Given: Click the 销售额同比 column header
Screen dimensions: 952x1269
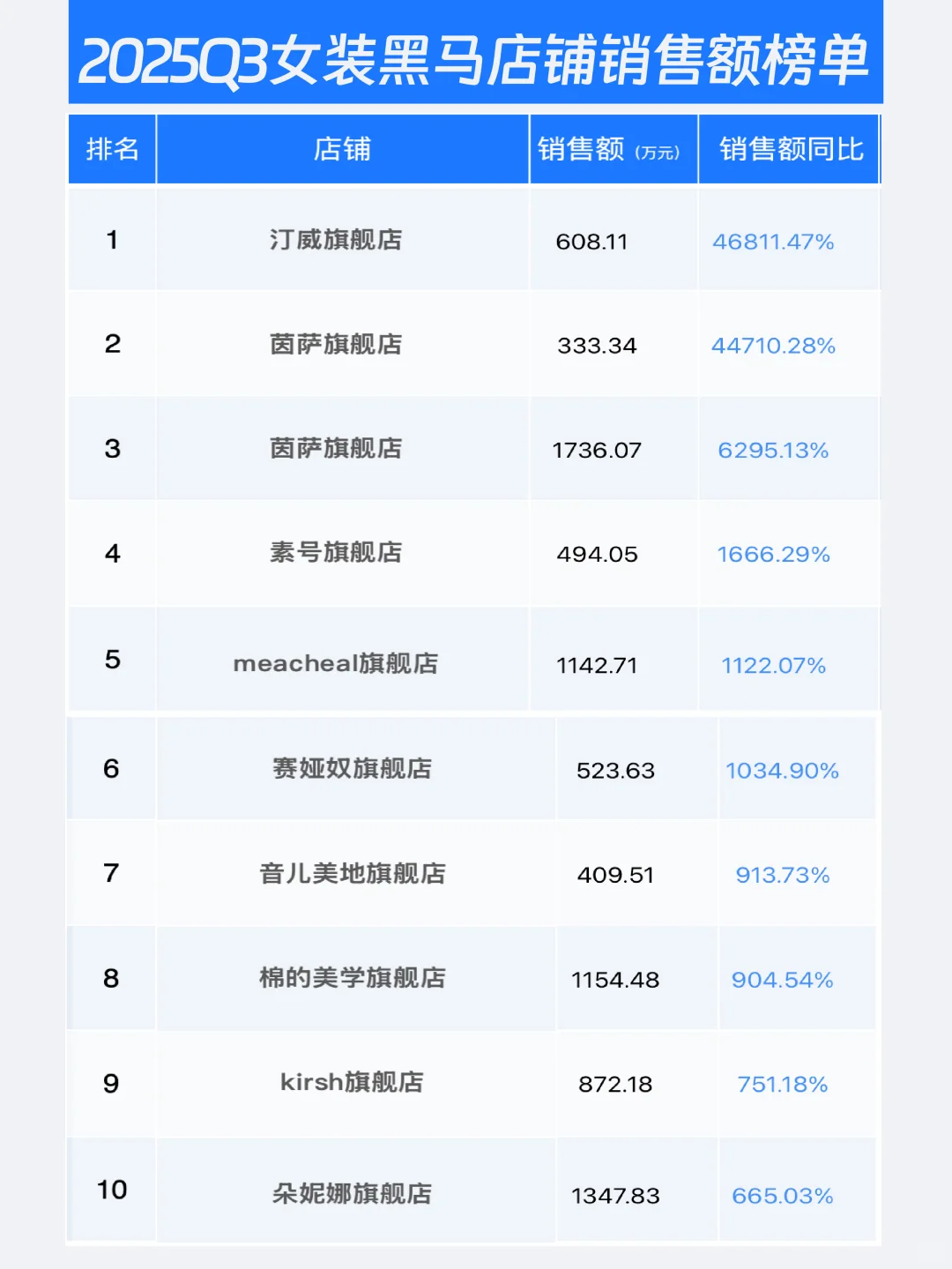Looking at the screenshot, I should click(789, 149).
